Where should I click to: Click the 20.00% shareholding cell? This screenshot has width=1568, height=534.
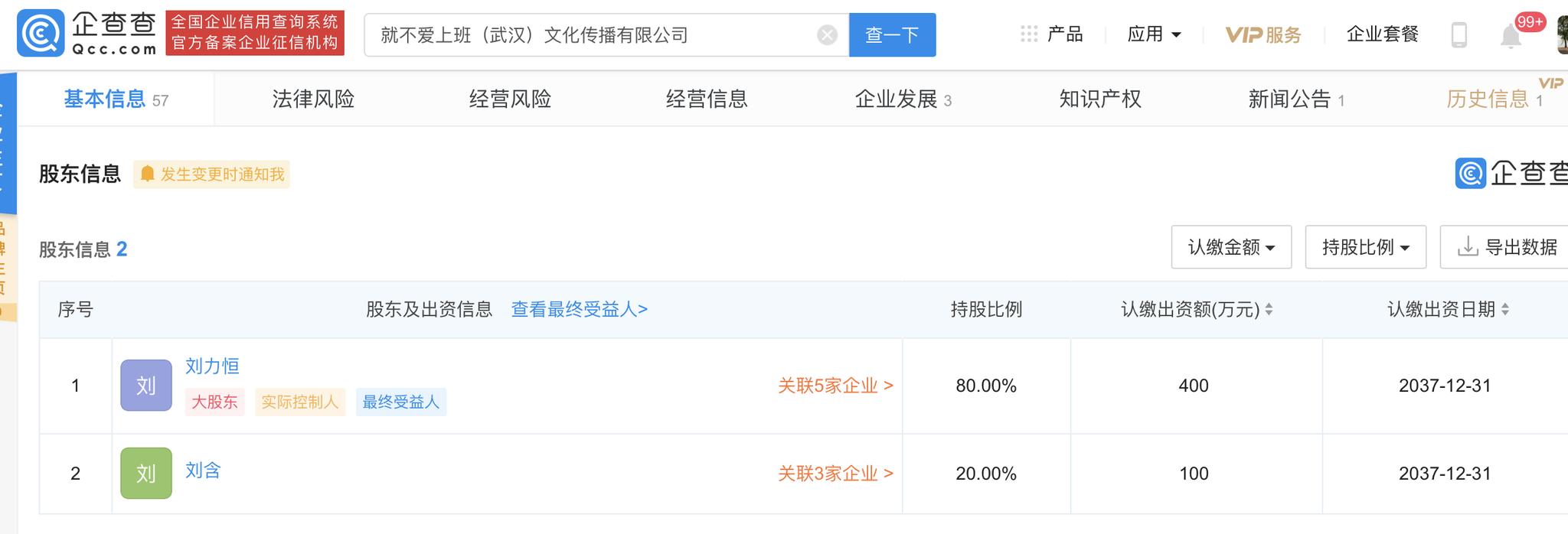click(986, 474)
